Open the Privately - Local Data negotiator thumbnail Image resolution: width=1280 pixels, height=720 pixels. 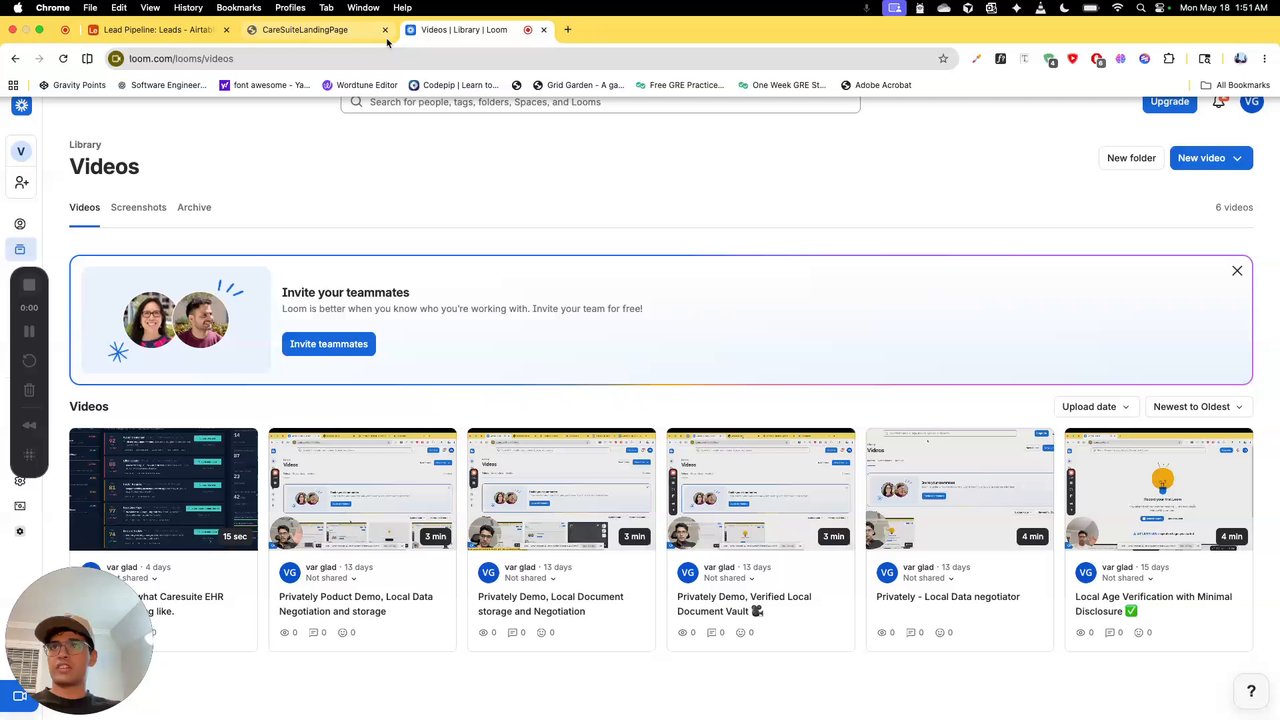[959, 489]
